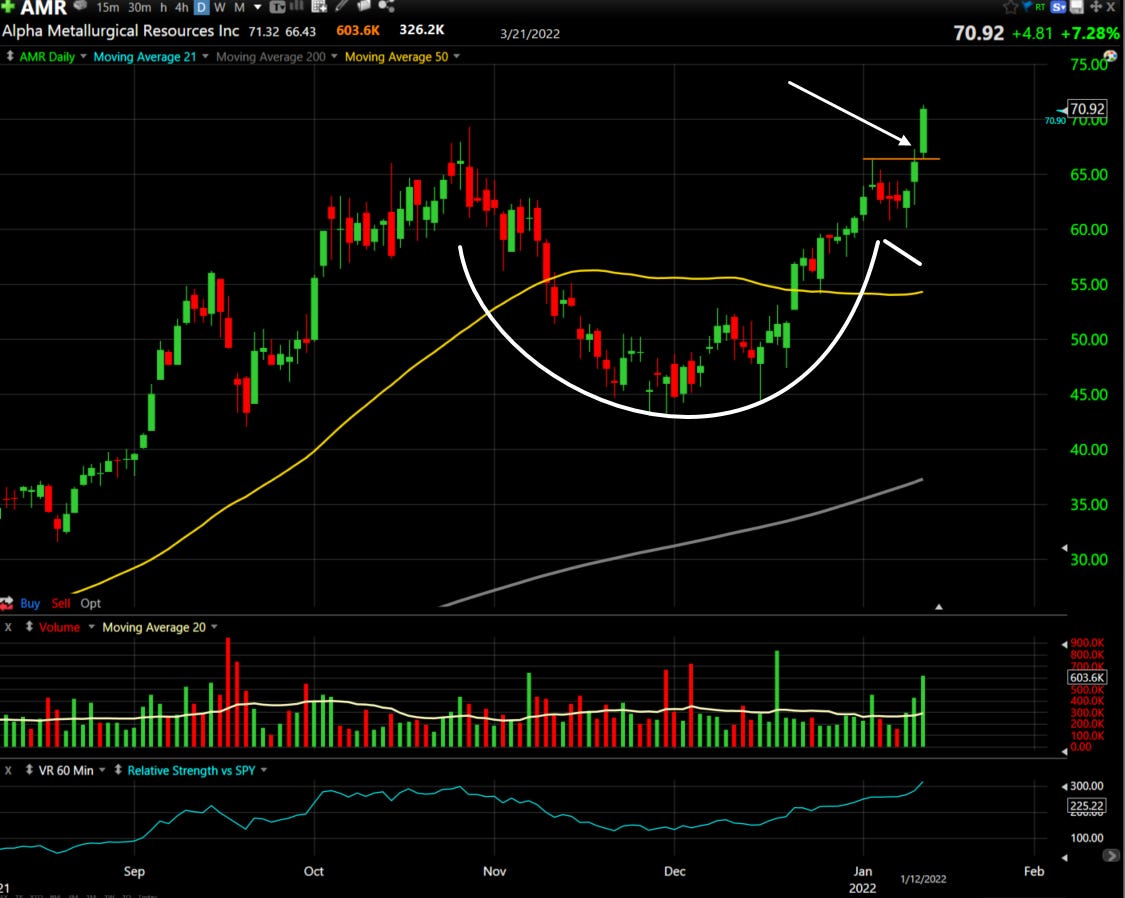Open the Volume dropdown arrow
Image resolution: width=1125 pixels, height=898 pixels.
click(91, 626)
